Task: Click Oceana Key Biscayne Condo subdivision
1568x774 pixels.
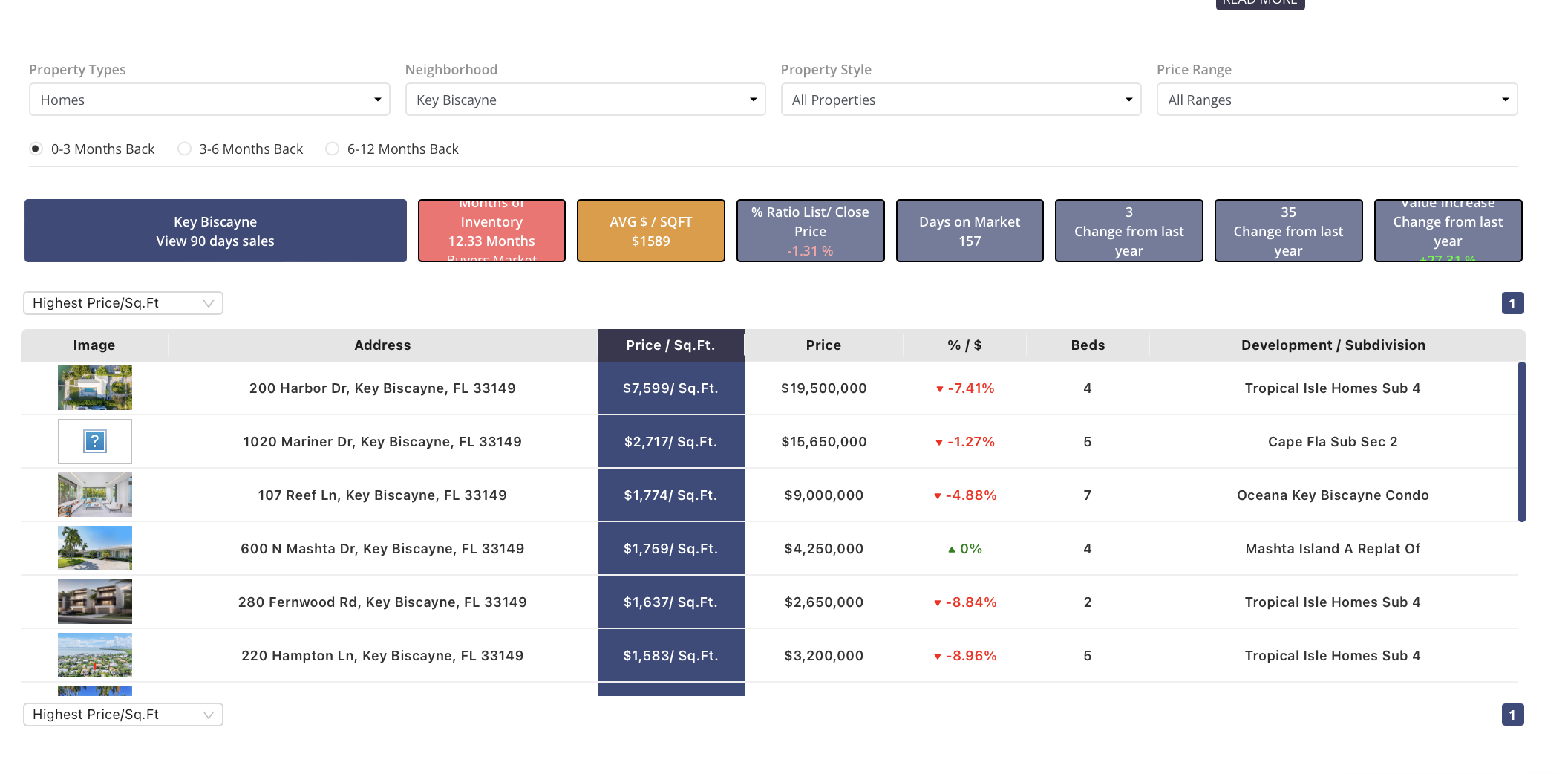Action: (1333, 495)
